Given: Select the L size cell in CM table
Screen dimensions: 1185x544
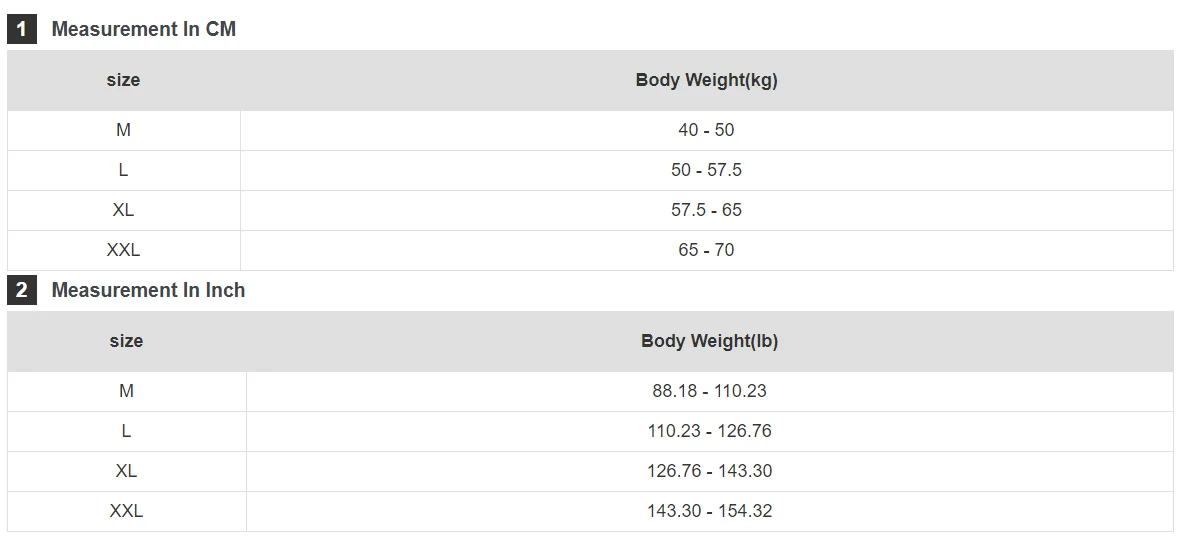Looking at the screenshot, I should (123, 170).
